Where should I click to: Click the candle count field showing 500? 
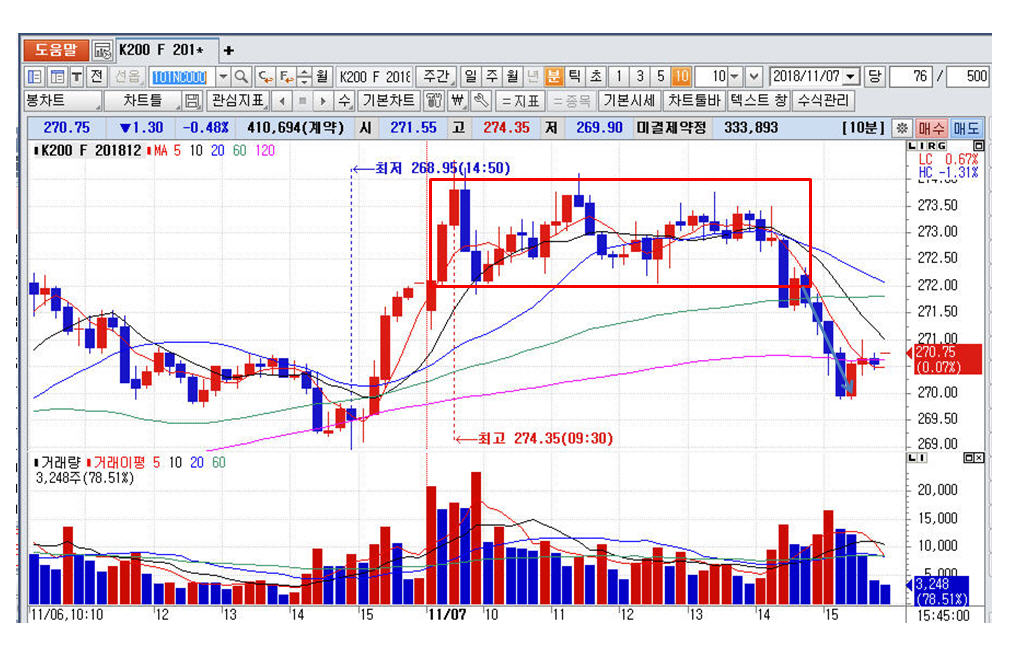coord(966,76)
